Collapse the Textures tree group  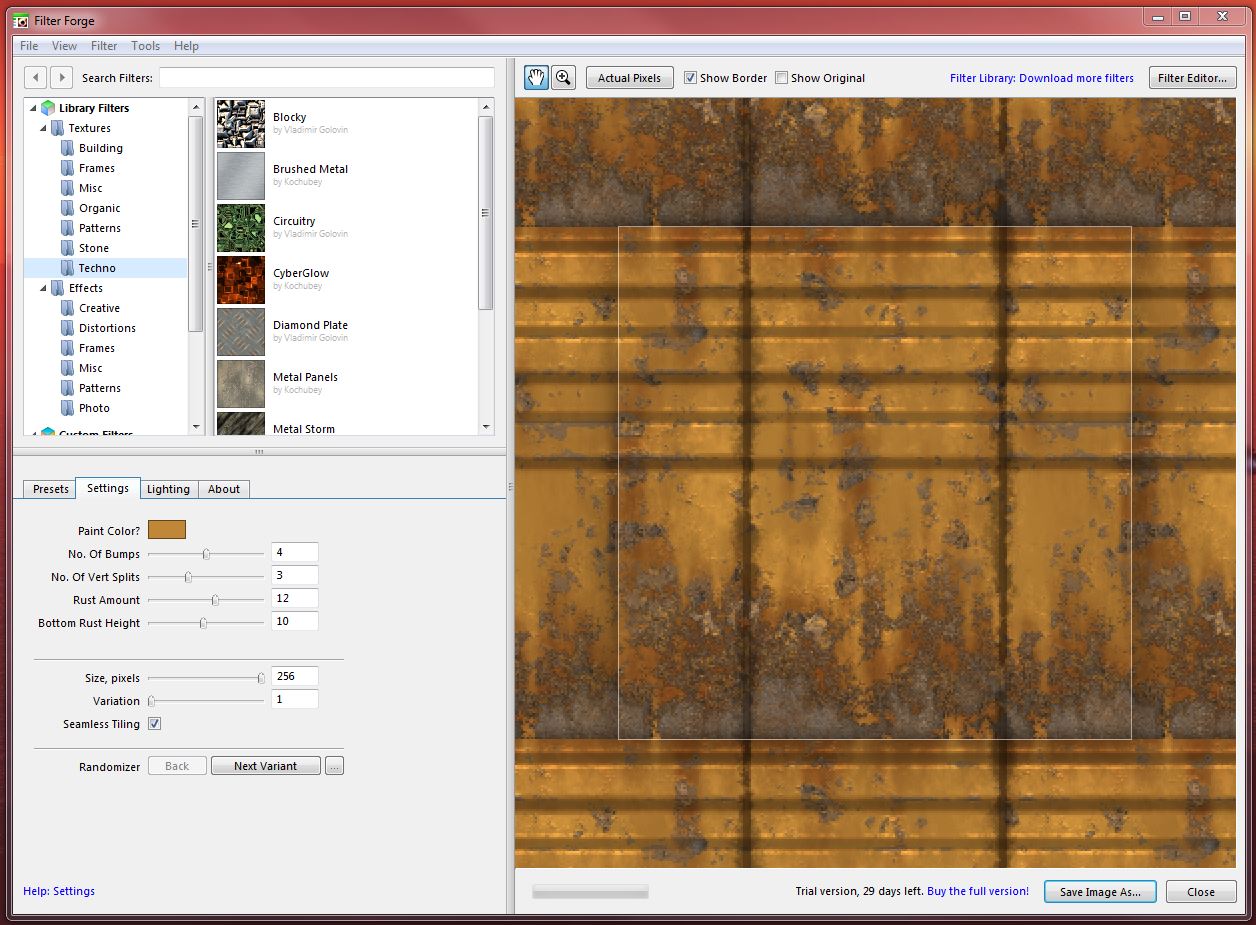pyautogui.click(x=43, y=128)
